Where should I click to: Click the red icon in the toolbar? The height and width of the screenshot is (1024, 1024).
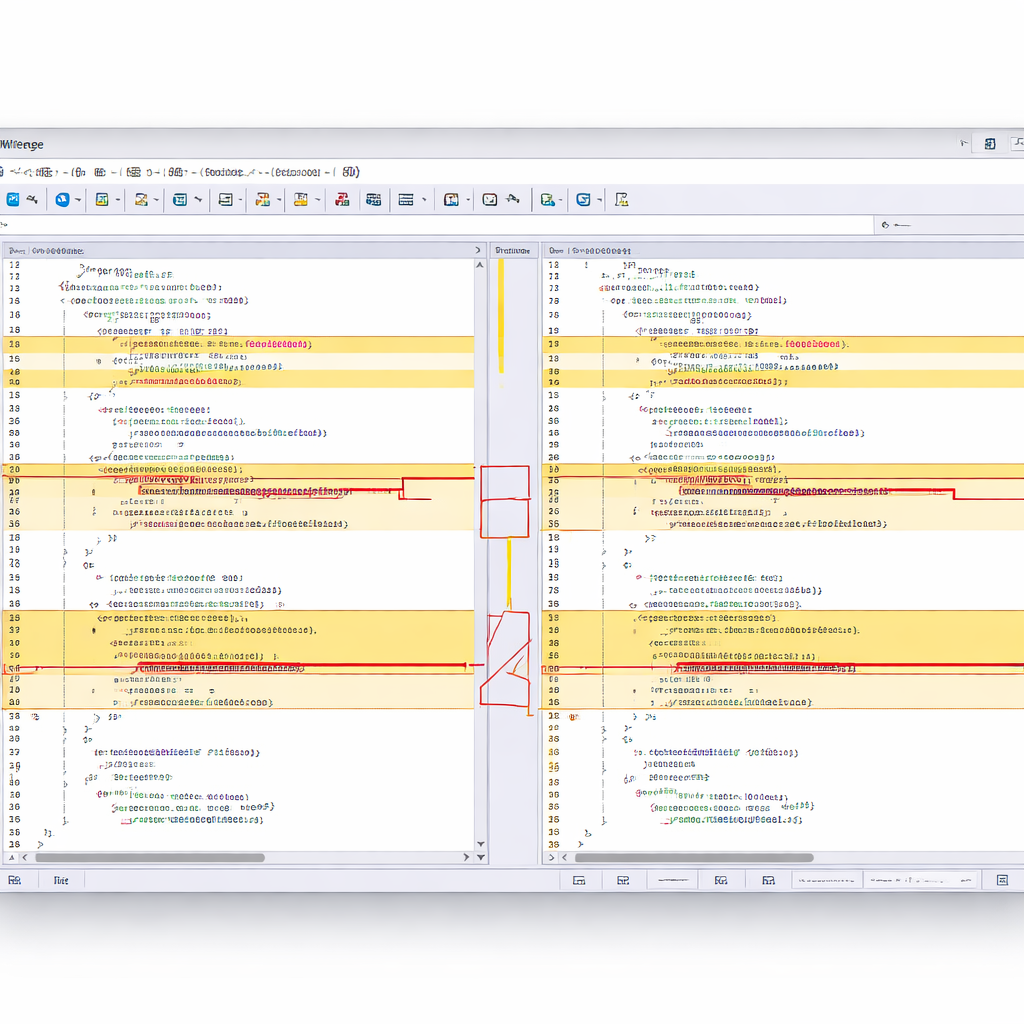point(342,200)
